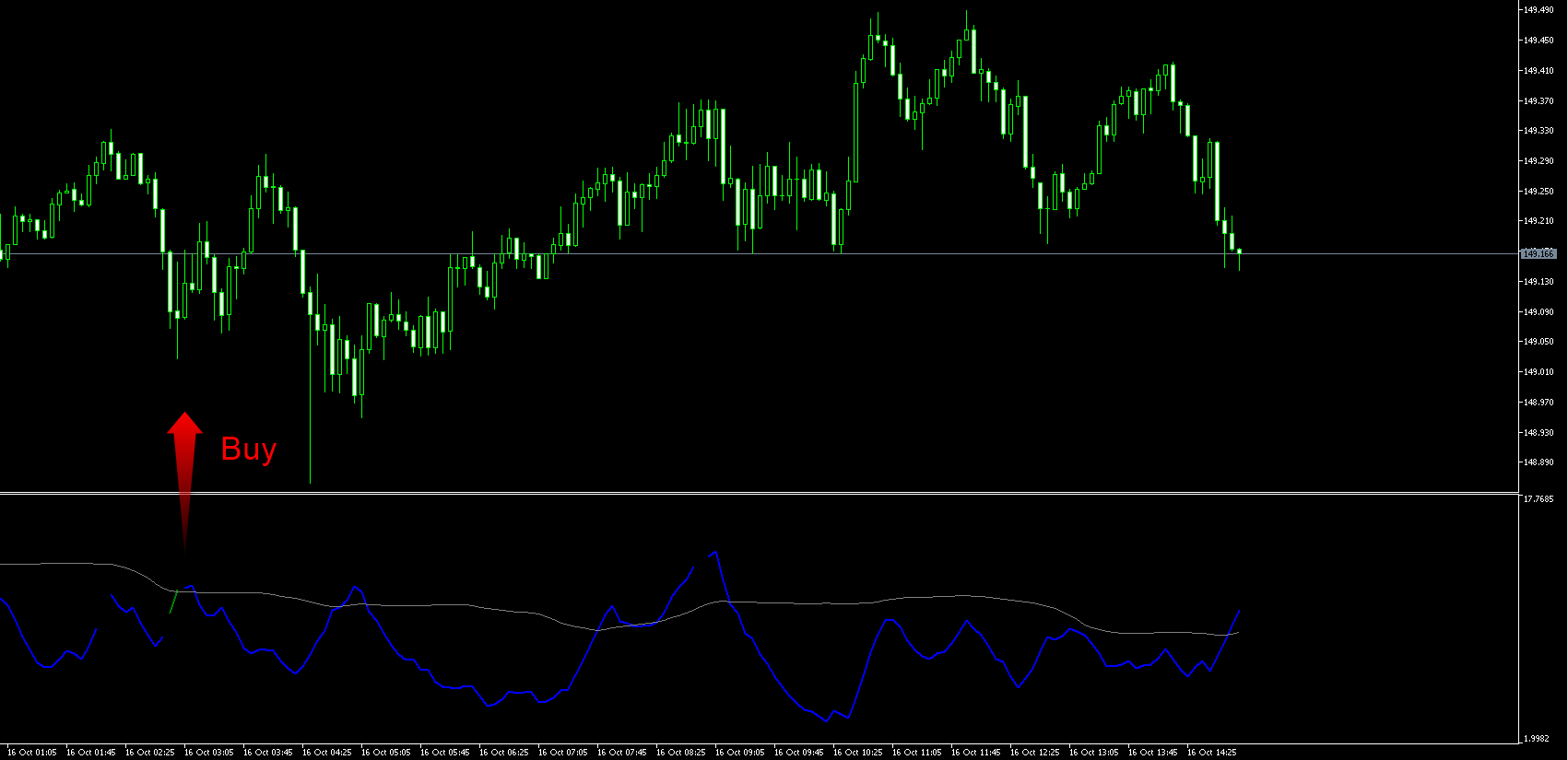The width and height of the screenshot is (1568, 760).
Task: Click the indicator scale maximum 17.7685
Action: pos(1539,499)
